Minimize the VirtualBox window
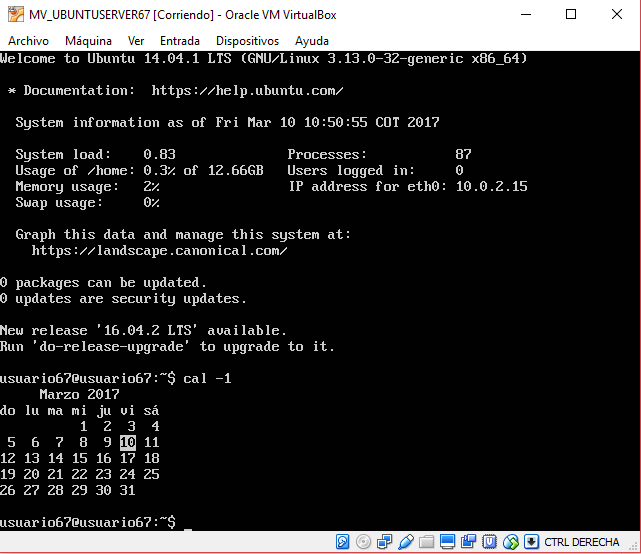Screen dimensions: 641x554 [526, 15]
